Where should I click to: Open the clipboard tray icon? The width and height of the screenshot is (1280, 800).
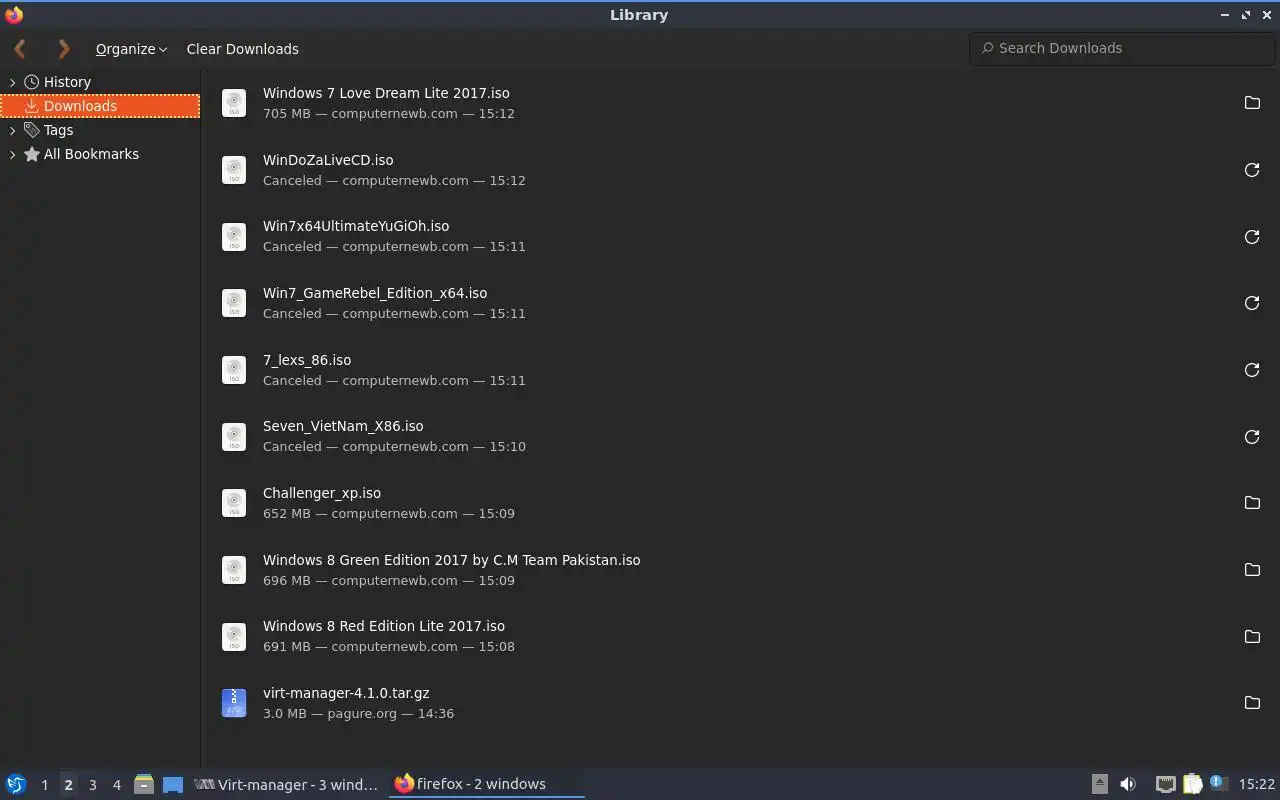point(1192,784)
